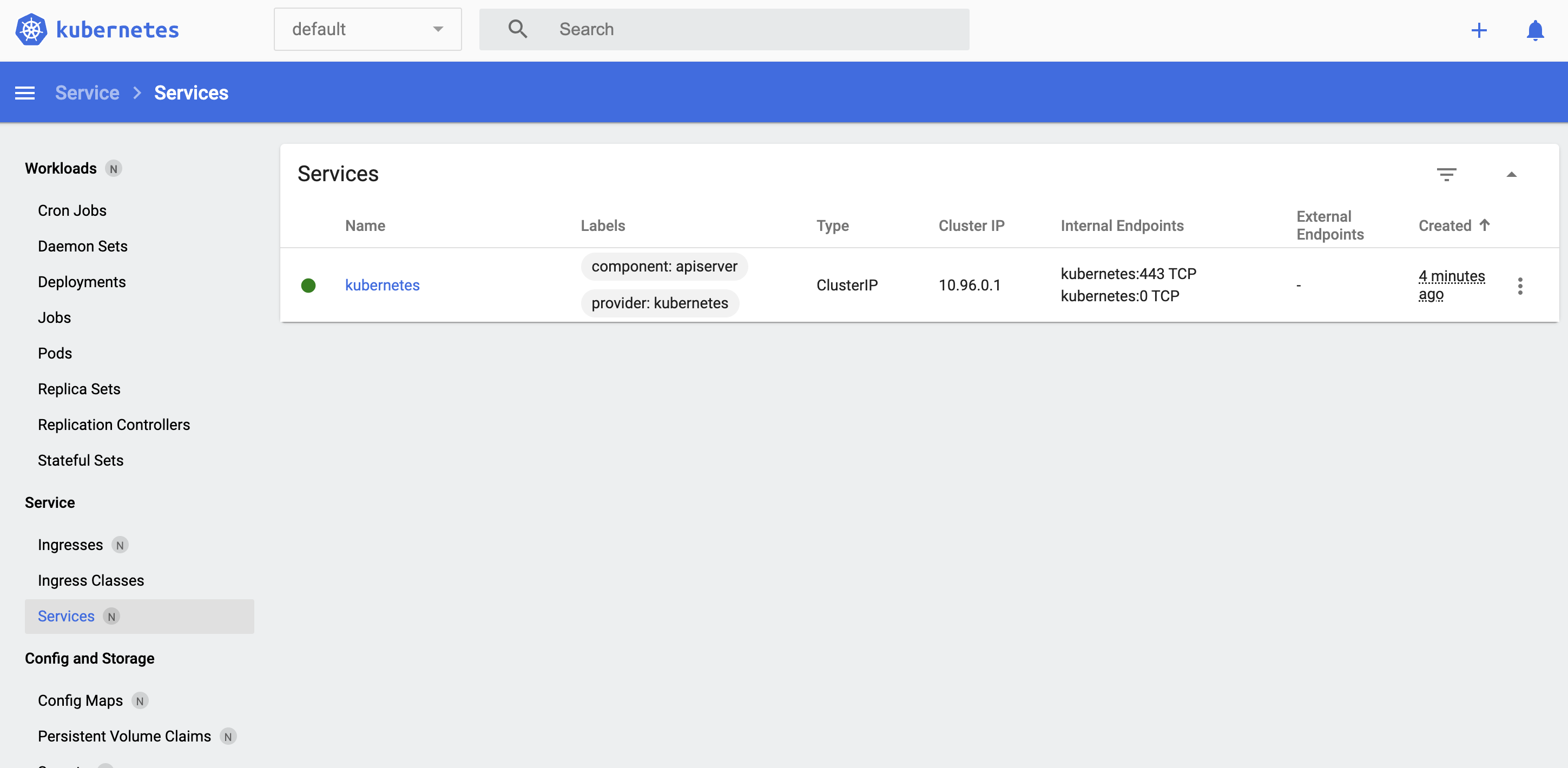Click the External Endpoints column header
Screen dimensions: 1568x768
1329,226
